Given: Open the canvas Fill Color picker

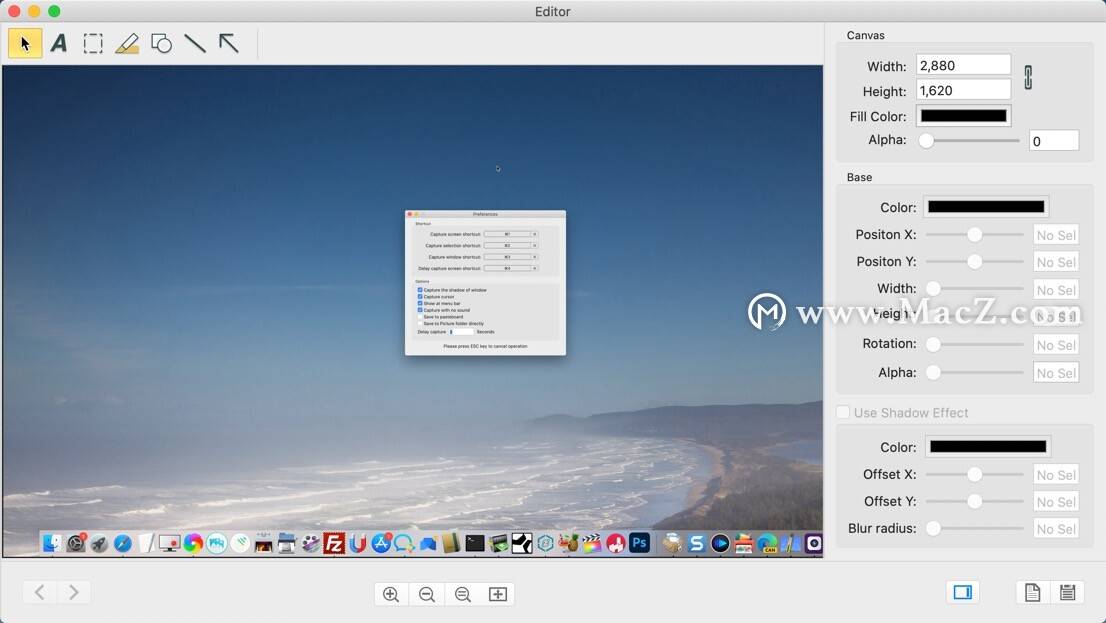Looking at the screenshot, I should pos(963,116).
